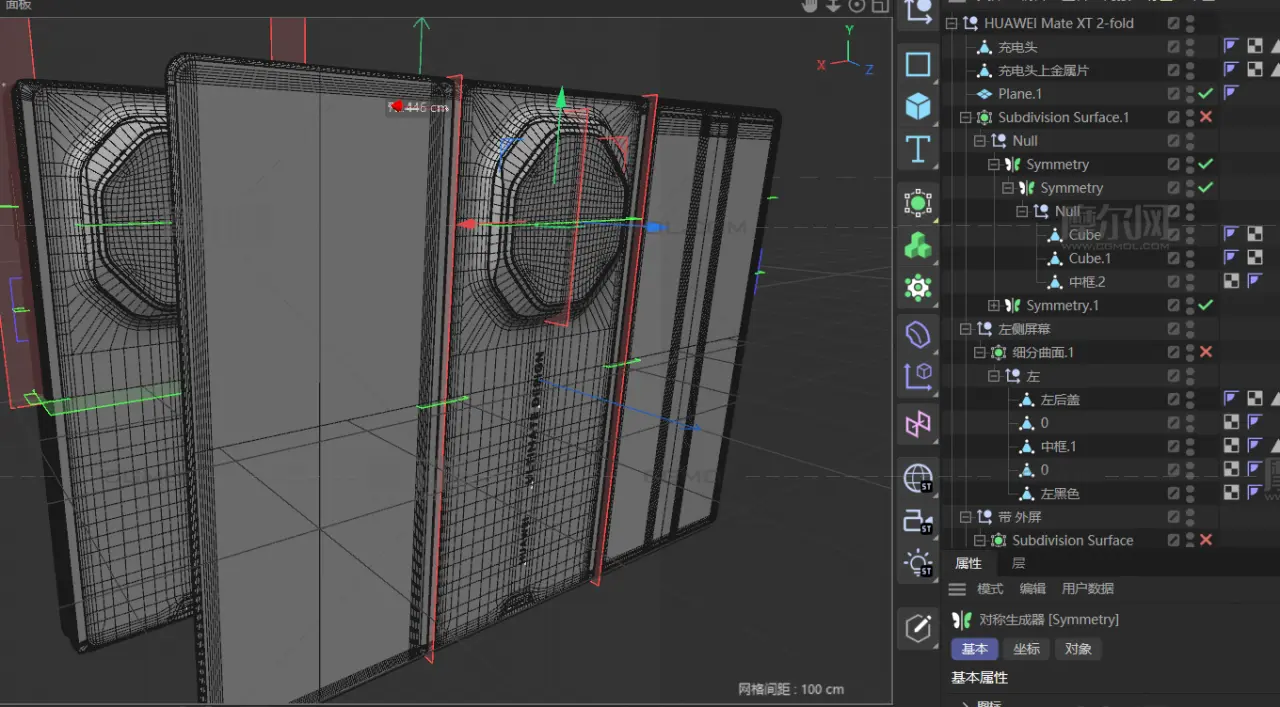Viewport: 1280px width, 707px height.
Task: Switch to the 属性 tab
Action: coord(968,564)
